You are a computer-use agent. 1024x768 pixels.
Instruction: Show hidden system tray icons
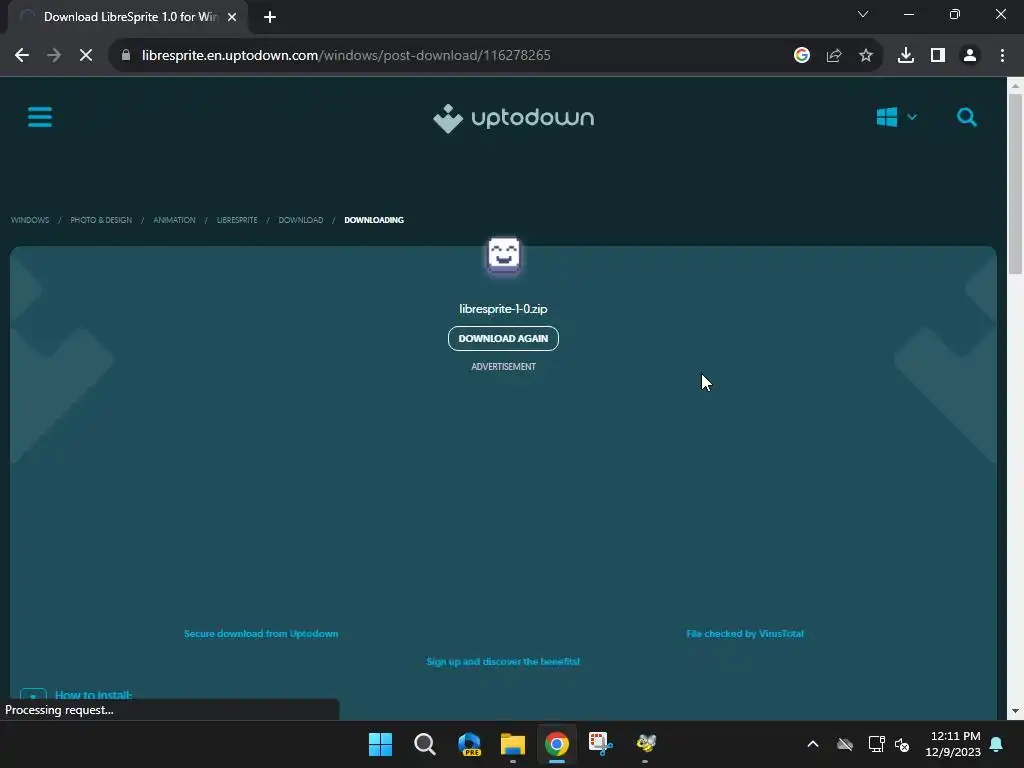point(813,744)
